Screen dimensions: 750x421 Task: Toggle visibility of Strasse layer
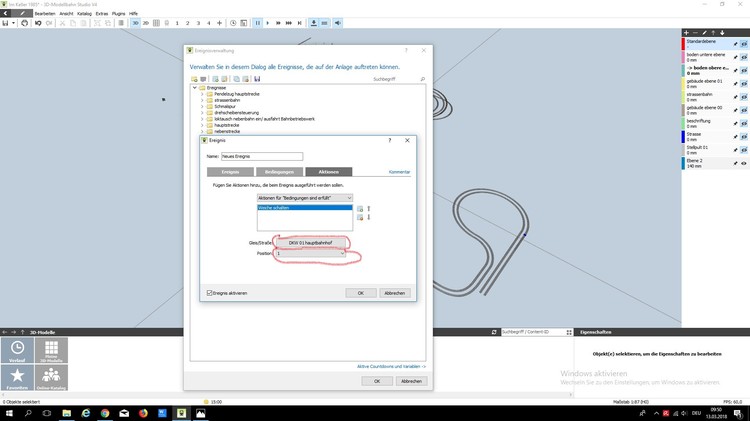pyautogui.click(x=744, y=137)
